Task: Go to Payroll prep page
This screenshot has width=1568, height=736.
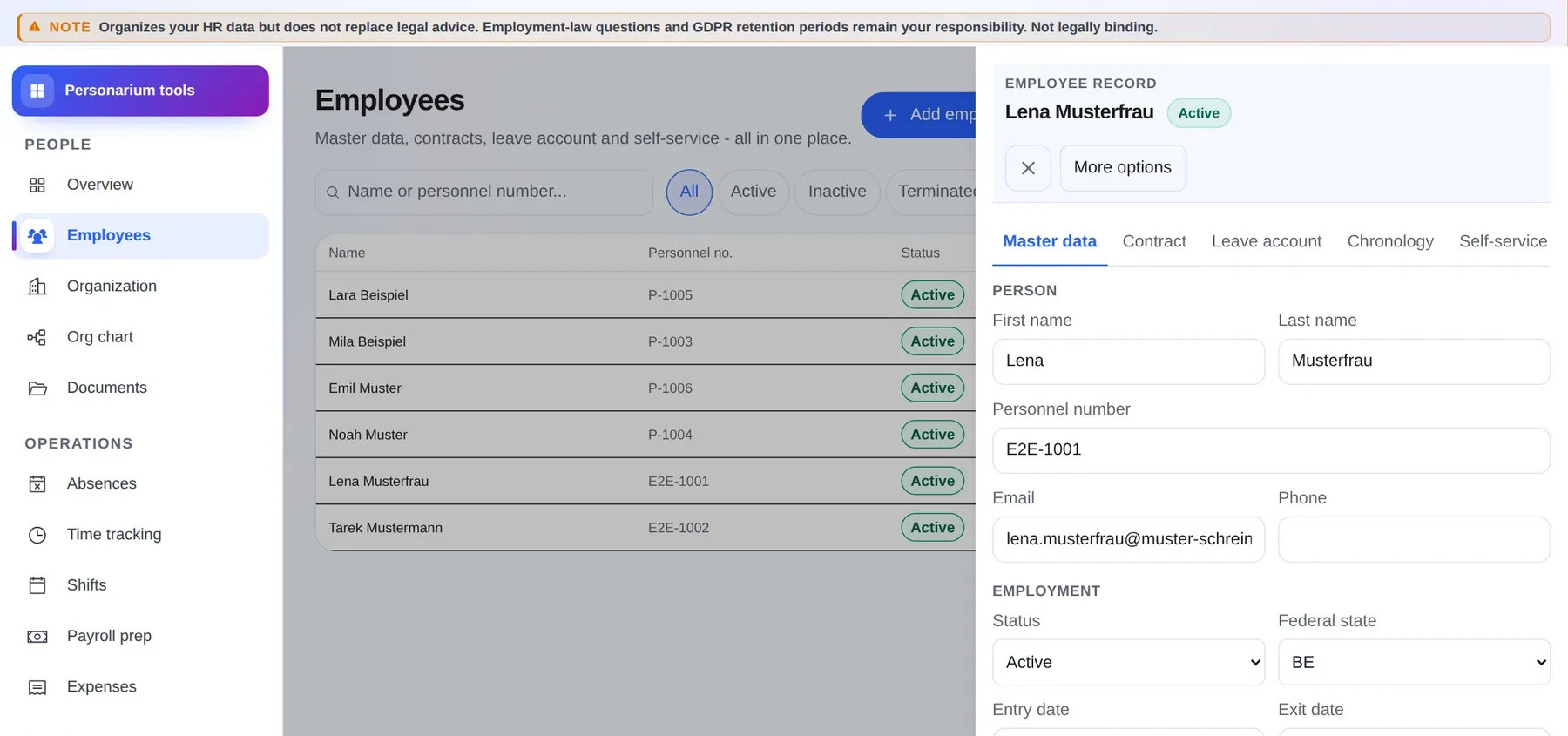Action: coord(140,636)
